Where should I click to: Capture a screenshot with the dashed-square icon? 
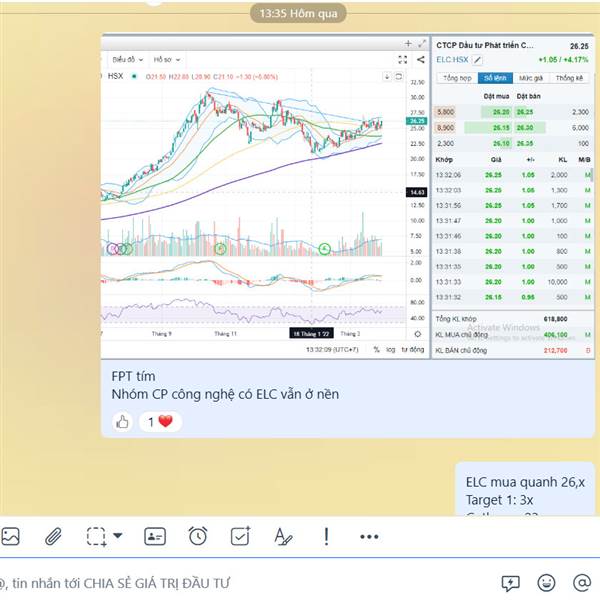(x=96, y=536)
